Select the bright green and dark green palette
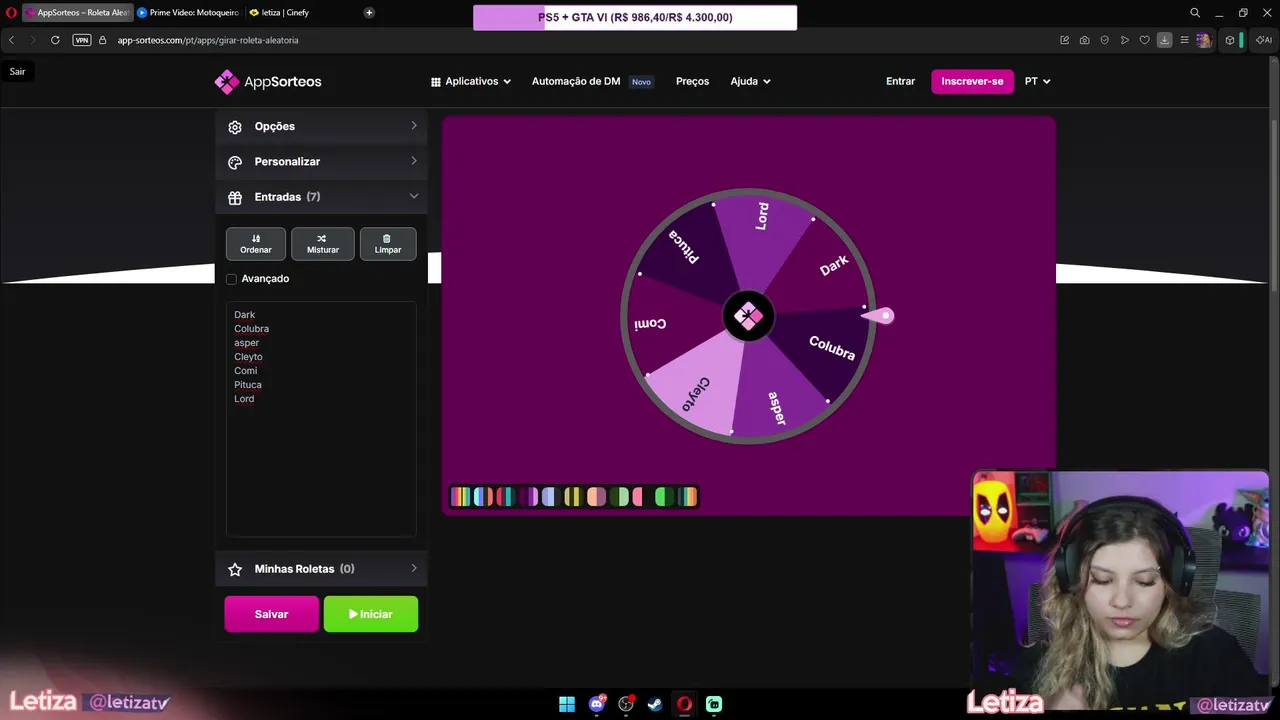The width and height of the screenshot is (1280, 720). click(664, 497)
